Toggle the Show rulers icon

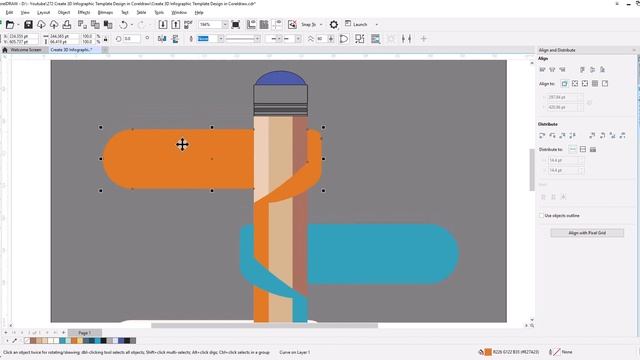pyautogui.click(x=251, y=24)
